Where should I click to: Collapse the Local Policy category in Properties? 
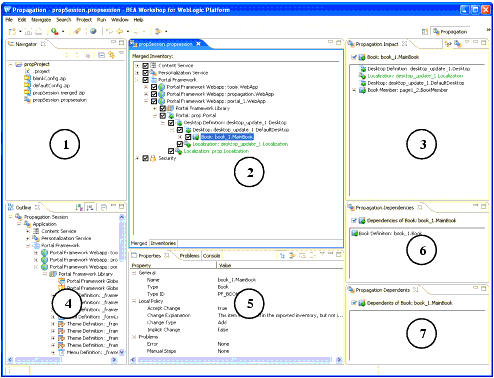coord(134,301)
